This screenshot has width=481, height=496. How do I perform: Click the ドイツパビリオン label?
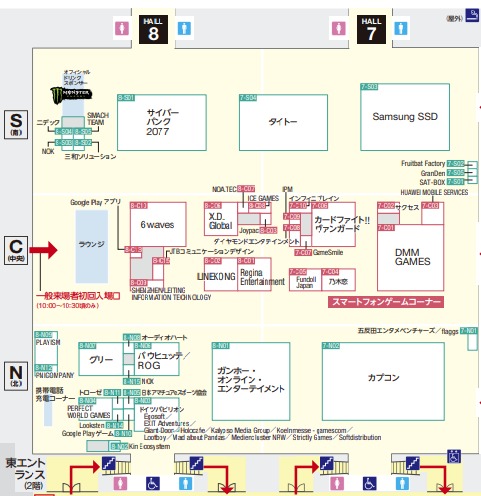coord(162,409)
